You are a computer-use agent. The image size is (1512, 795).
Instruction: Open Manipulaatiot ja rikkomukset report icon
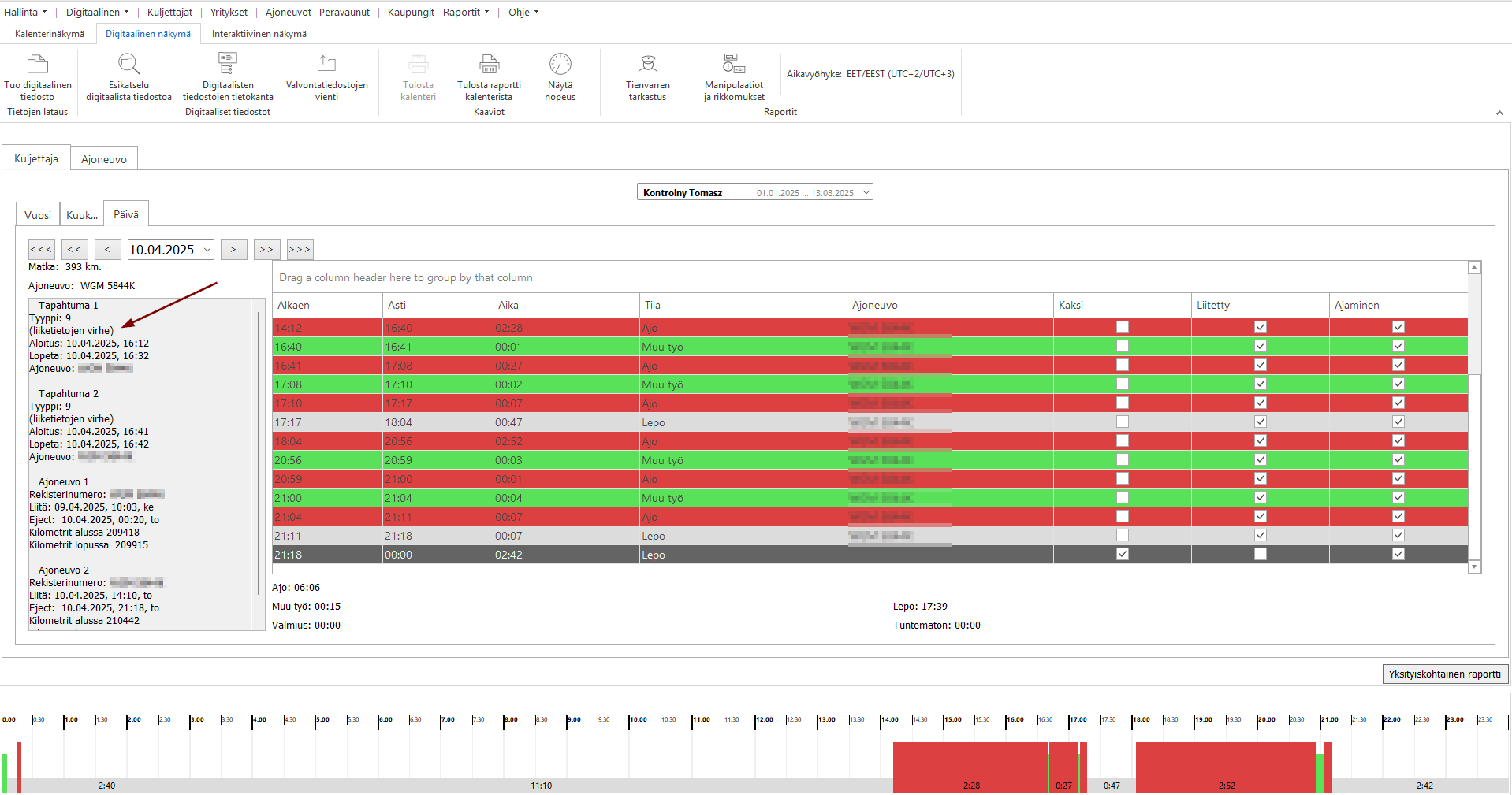point(734,64)
